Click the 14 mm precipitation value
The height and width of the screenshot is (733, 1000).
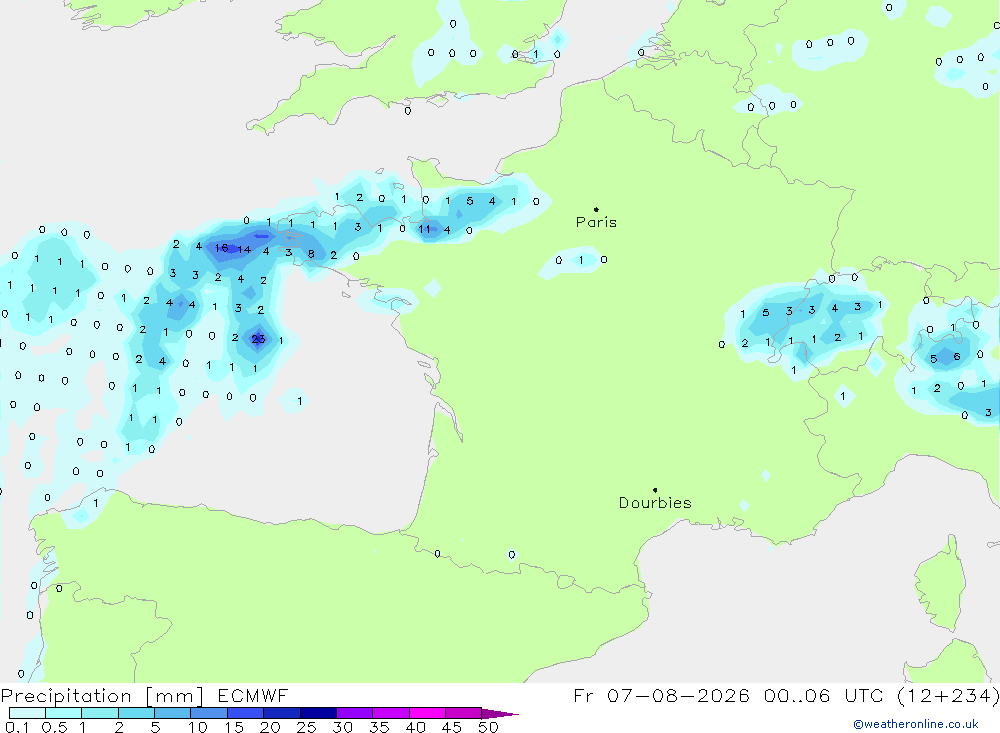point(244,249)
